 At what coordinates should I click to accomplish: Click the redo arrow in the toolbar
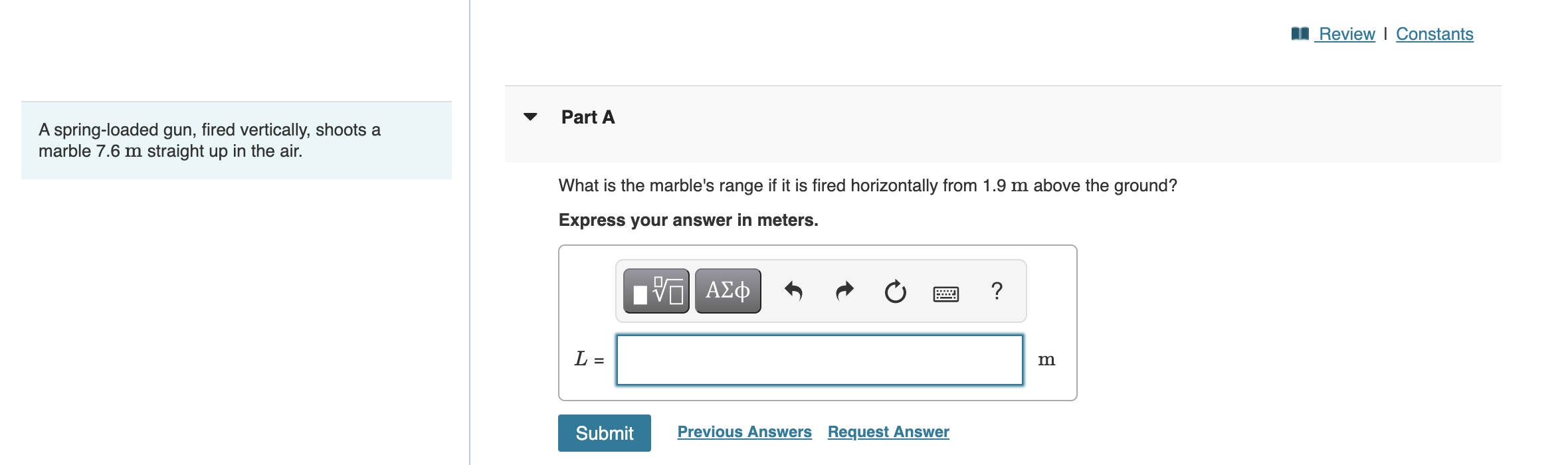[x=844, y=291]
